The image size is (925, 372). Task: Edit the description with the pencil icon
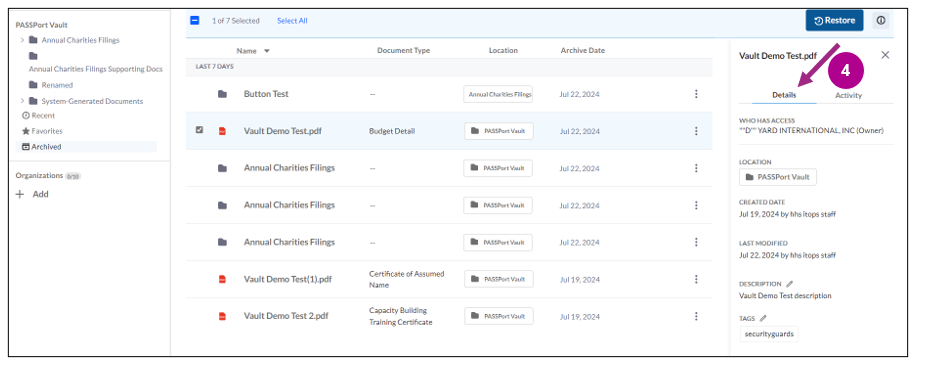pos(790,284)
